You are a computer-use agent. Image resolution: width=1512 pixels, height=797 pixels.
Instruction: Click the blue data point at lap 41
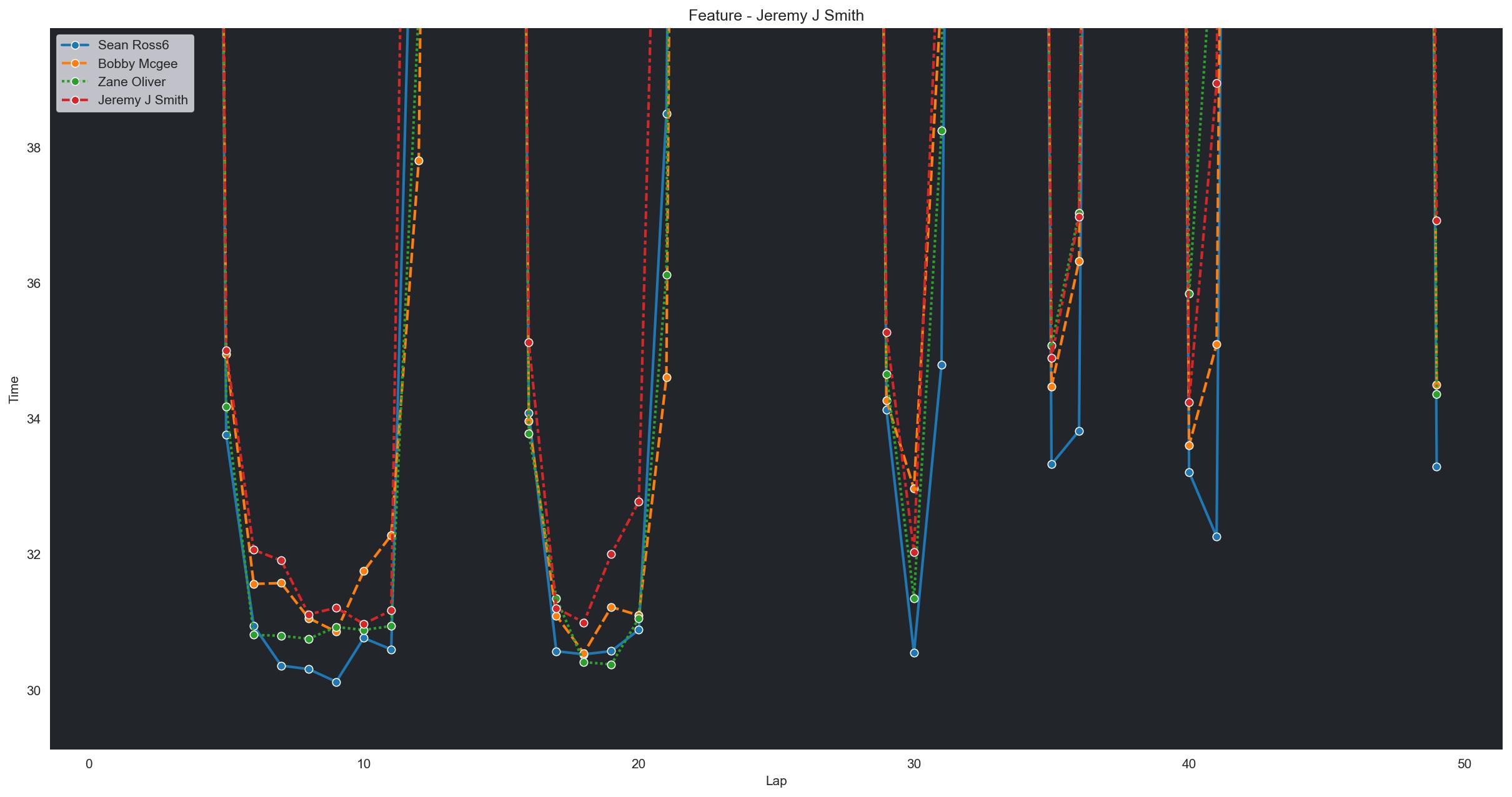(x=1216, y=537)
